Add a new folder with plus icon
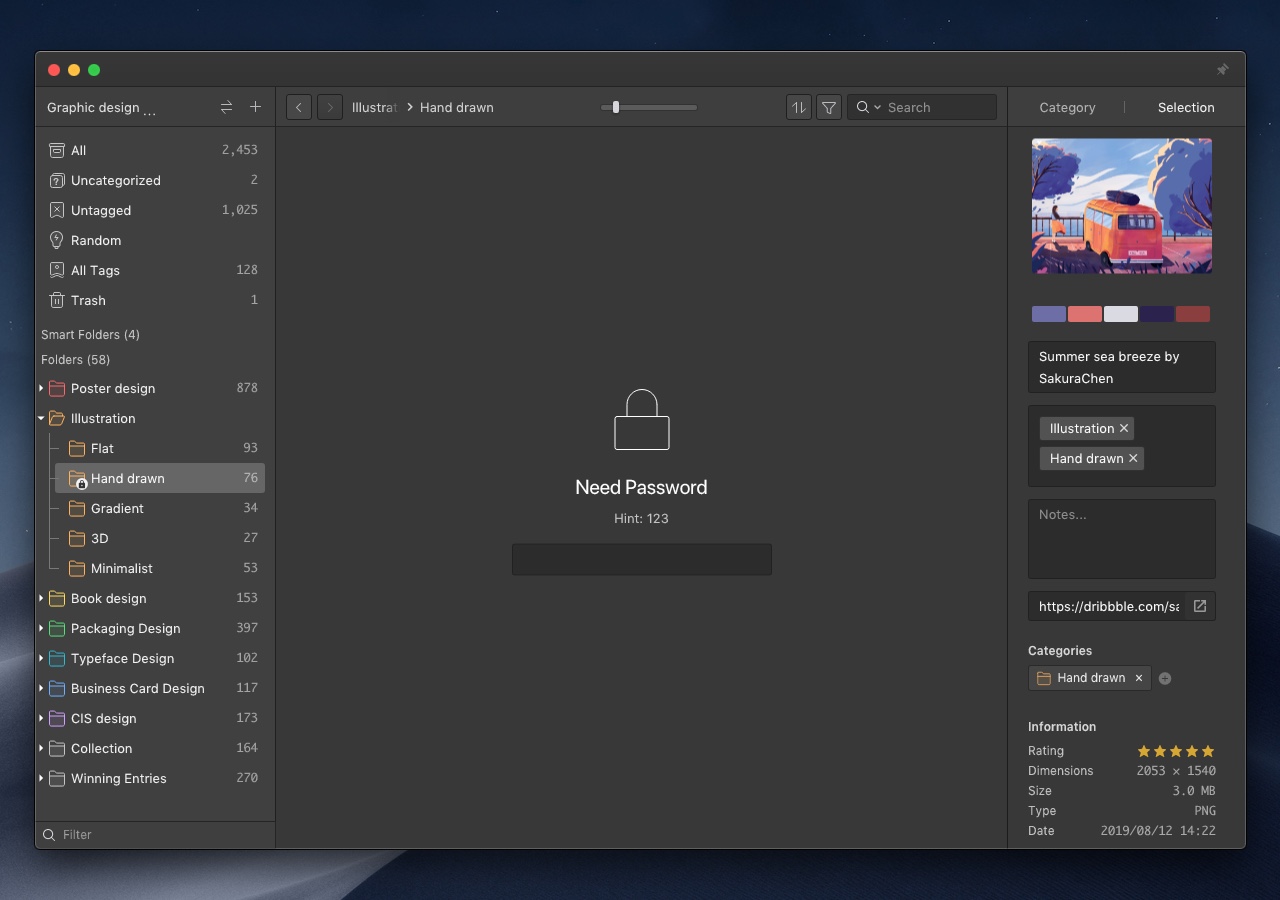 click(255, 107)
